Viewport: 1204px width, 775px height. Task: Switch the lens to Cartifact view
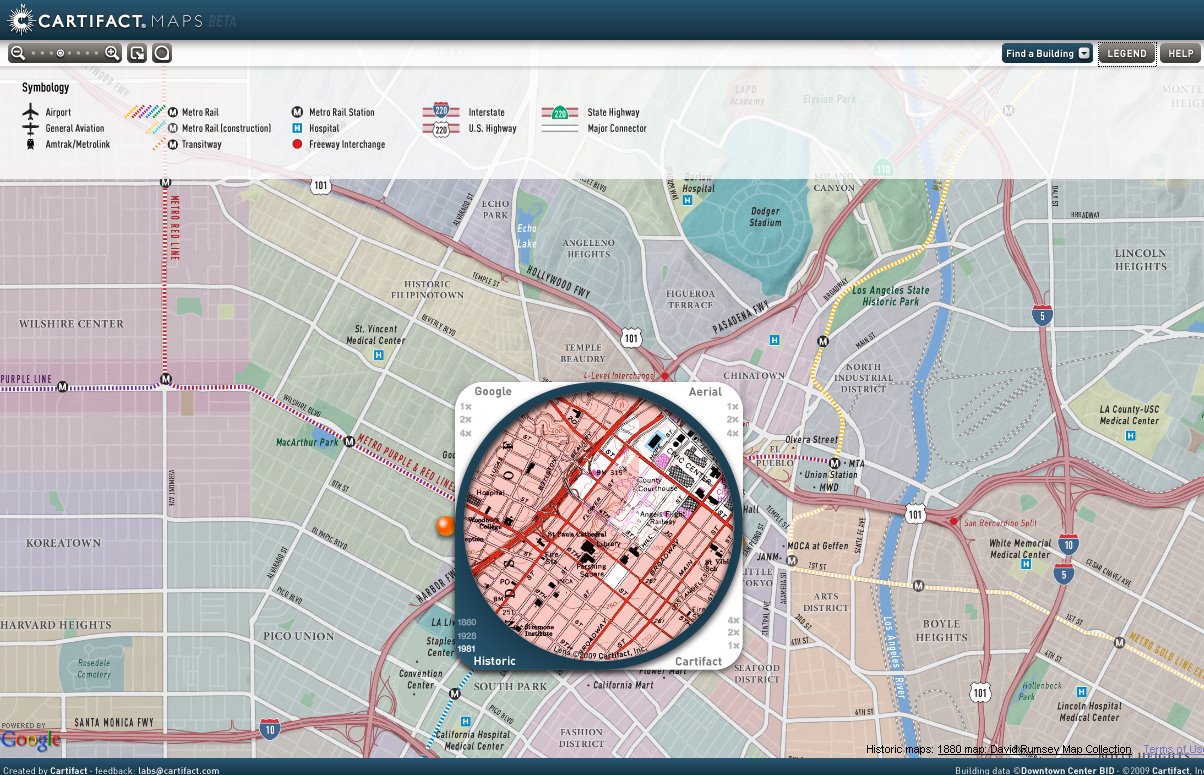pos(698,661)
